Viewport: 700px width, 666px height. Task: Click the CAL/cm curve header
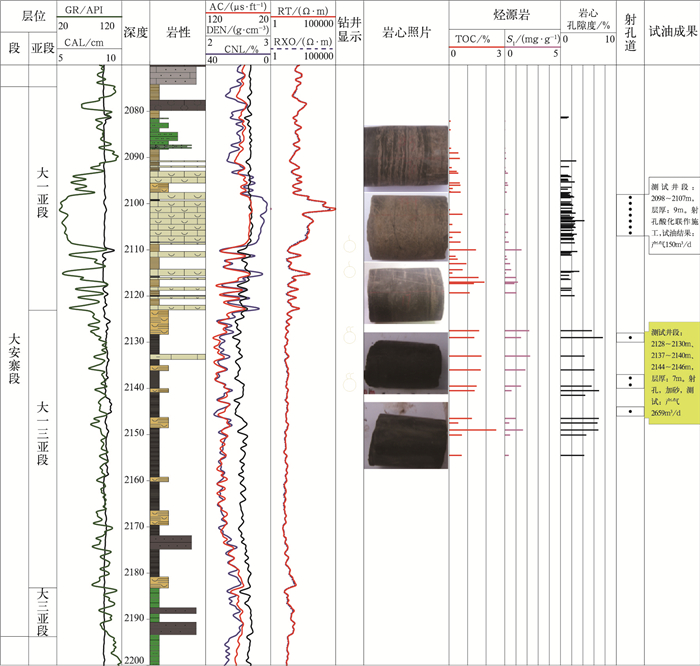point(85,42)
